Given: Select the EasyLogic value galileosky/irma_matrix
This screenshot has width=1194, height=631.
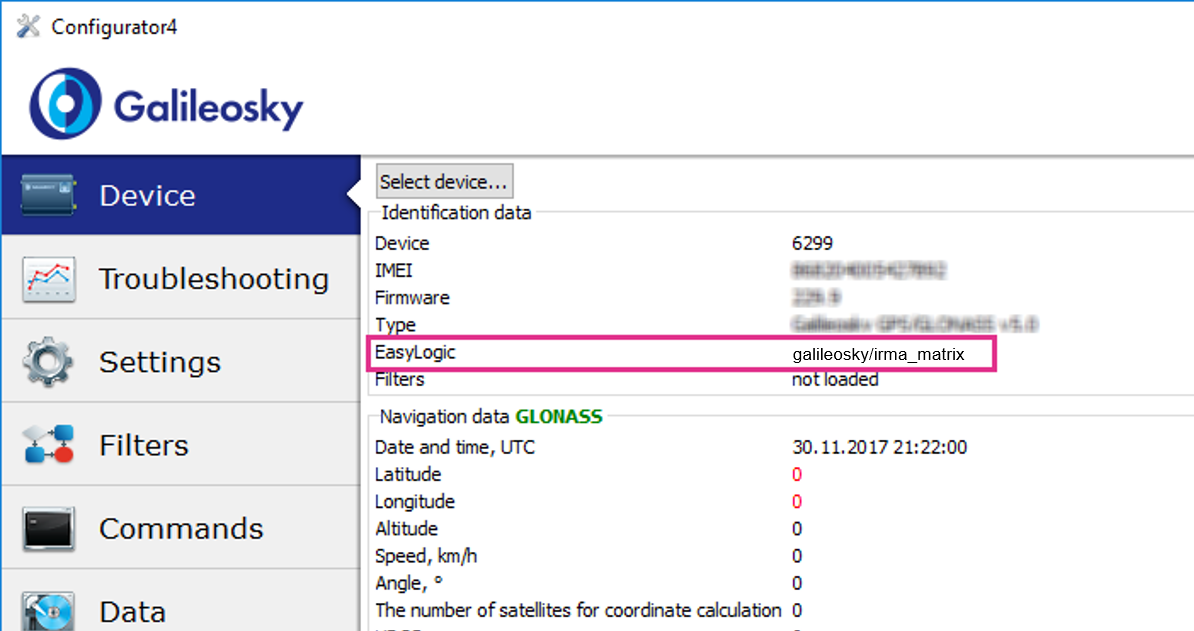Looking at the screenshot, I should 878,354.
